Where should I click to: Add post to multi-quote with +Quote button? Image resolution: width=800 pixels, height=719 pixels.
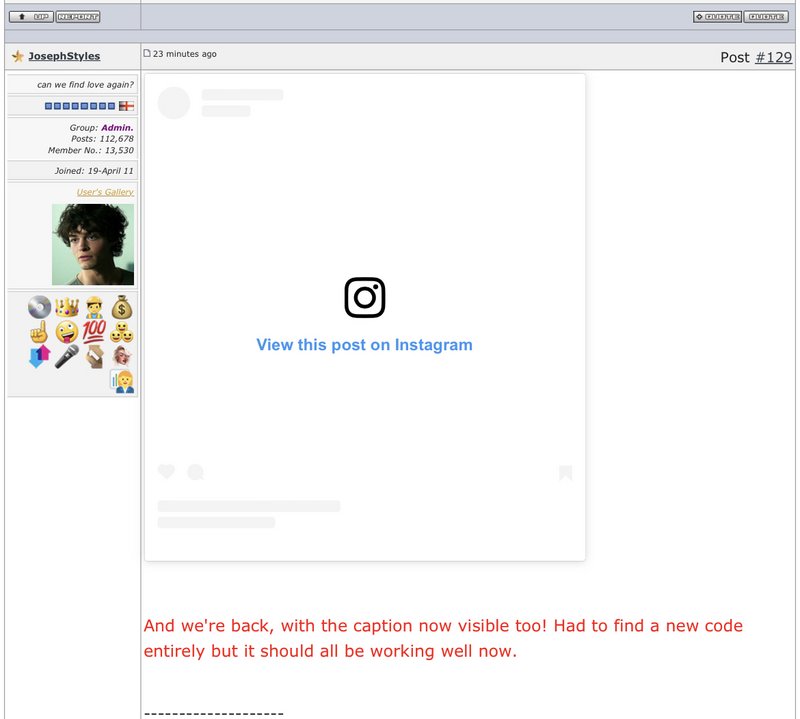tap(717, 17)
